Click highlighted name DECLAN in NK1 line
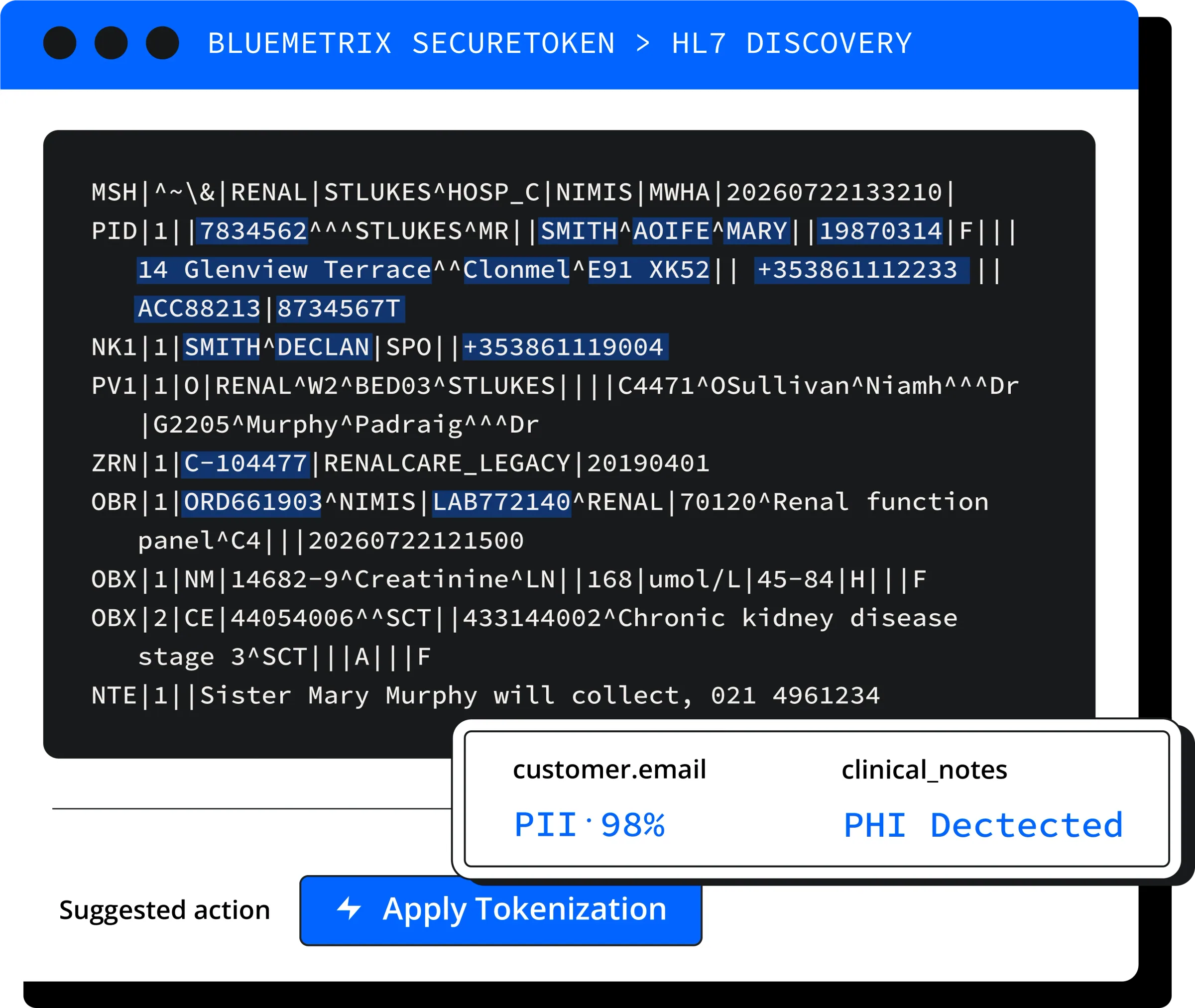Image resolution: width=1195 pixels, height=1008 pixels. pyautogui.click(x=324, y=347)
